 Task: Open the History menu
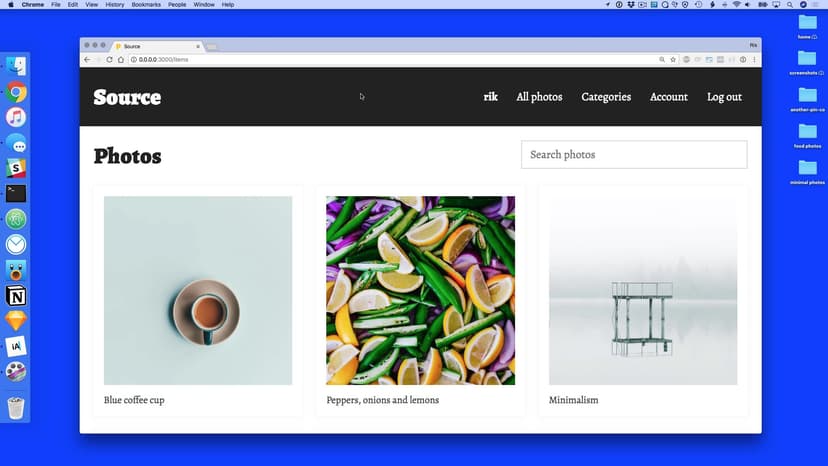click(x=115, y=5)
